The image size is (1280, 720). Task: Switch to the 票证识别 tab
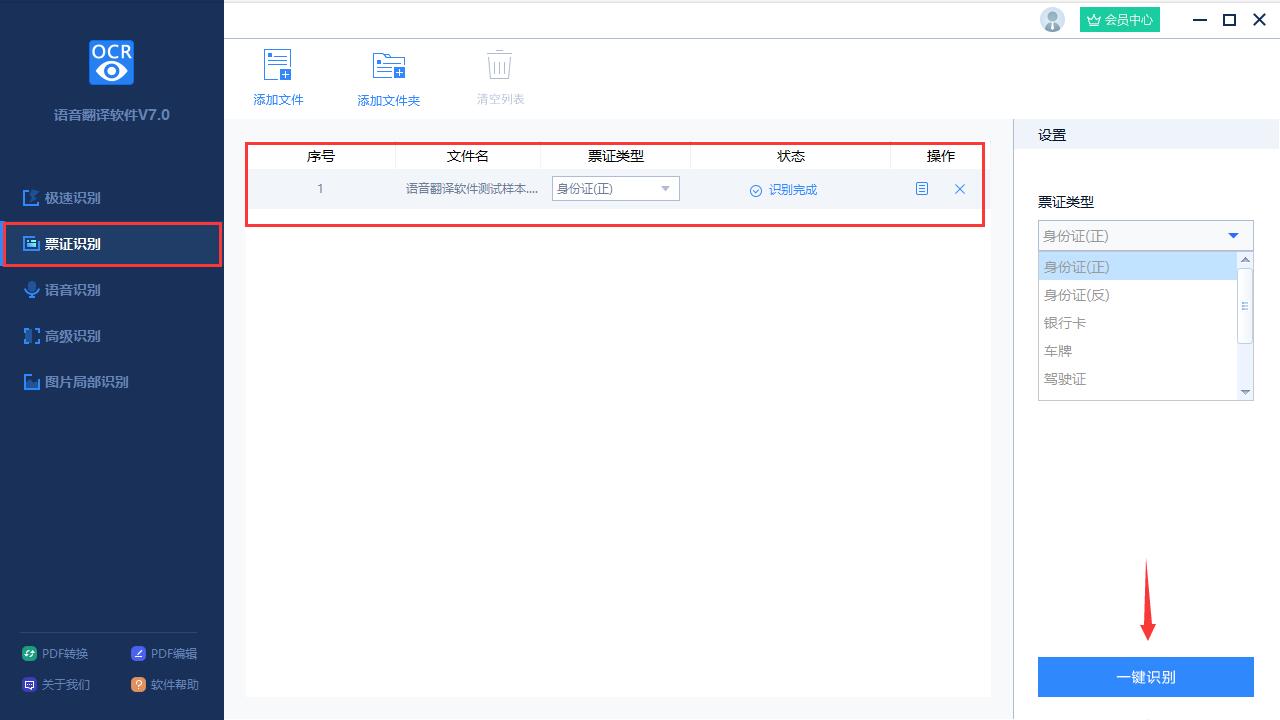point(72,243)
